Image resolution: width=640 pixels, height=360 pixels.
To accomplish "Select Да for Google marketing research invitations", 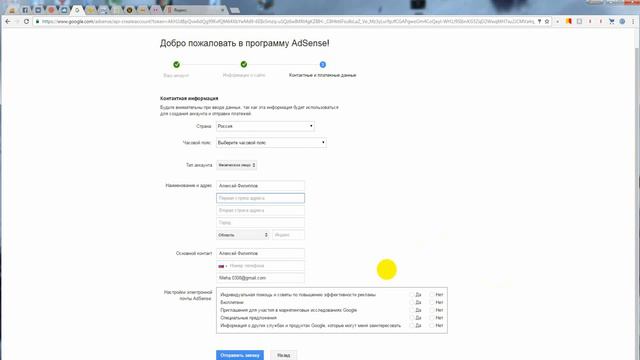I will pyautogui.click(x=412, y=310).
